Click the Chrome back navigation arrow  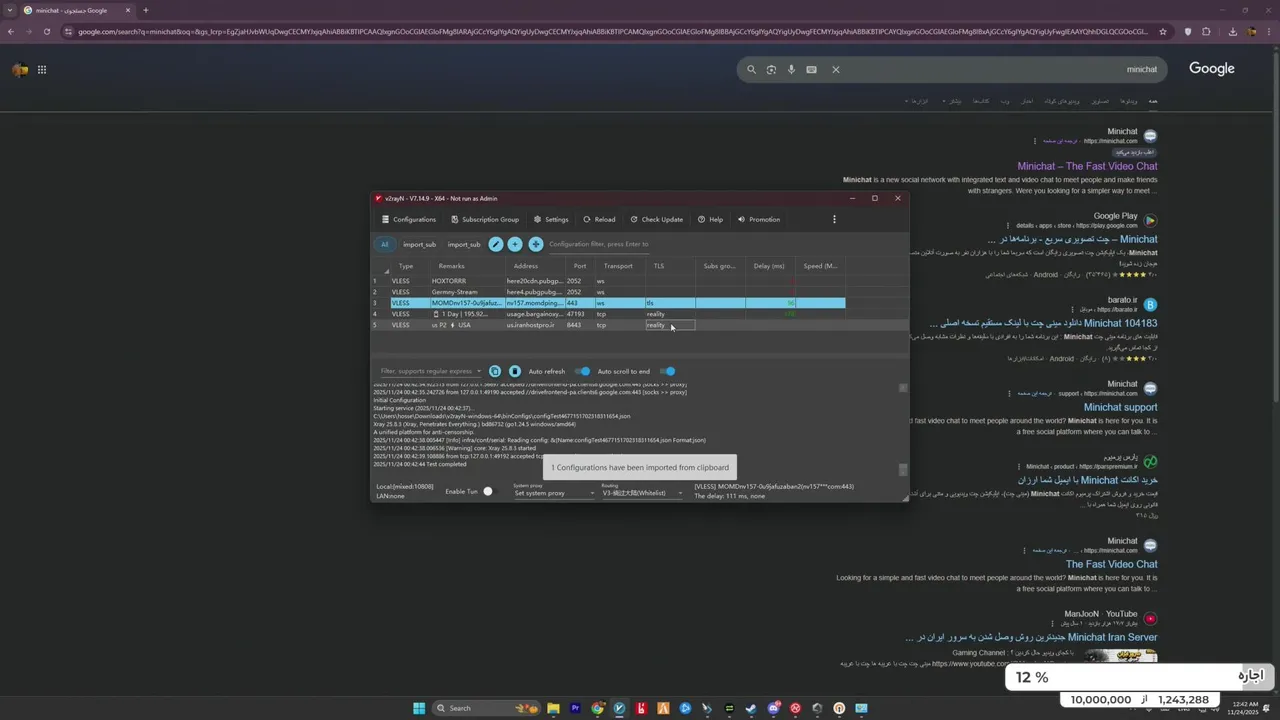click(11, 31)
